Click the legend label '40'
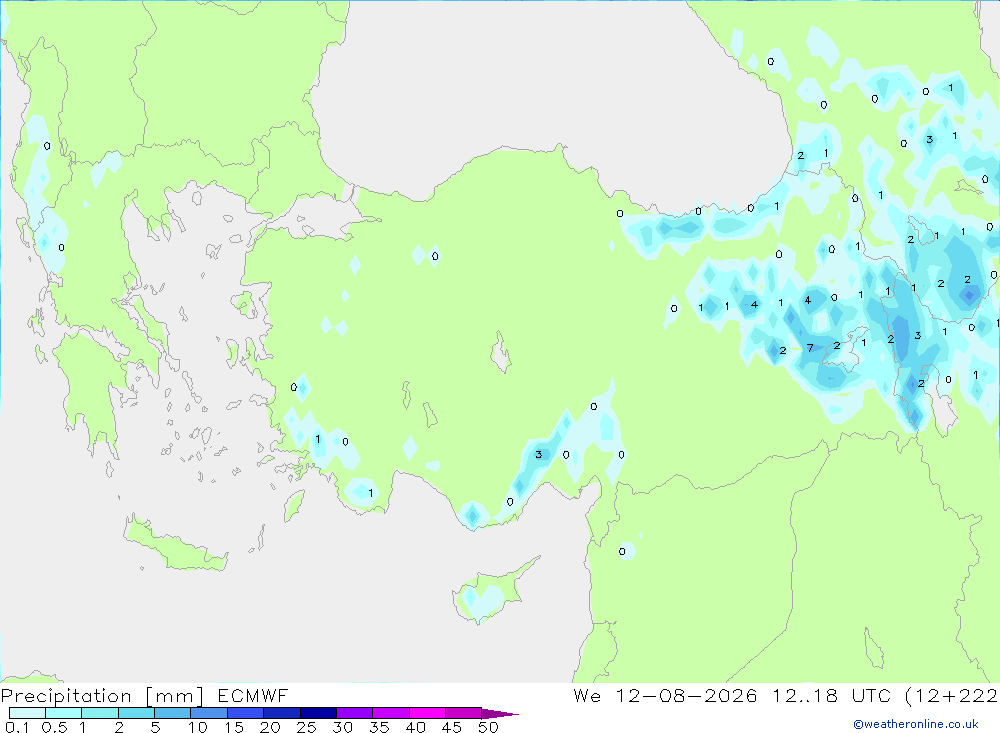Viewport: 1000px width, 733px height. point(416,727)
